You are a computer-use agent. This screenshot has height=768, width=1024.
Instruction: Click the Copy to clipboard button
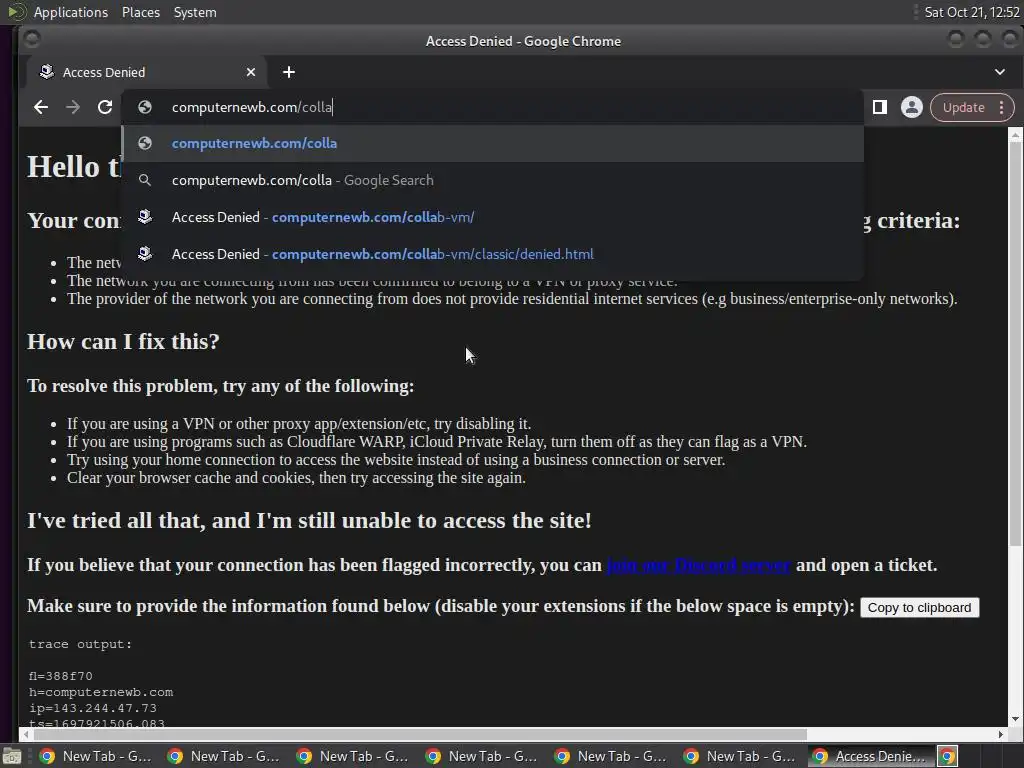click(x=919, y=607)
